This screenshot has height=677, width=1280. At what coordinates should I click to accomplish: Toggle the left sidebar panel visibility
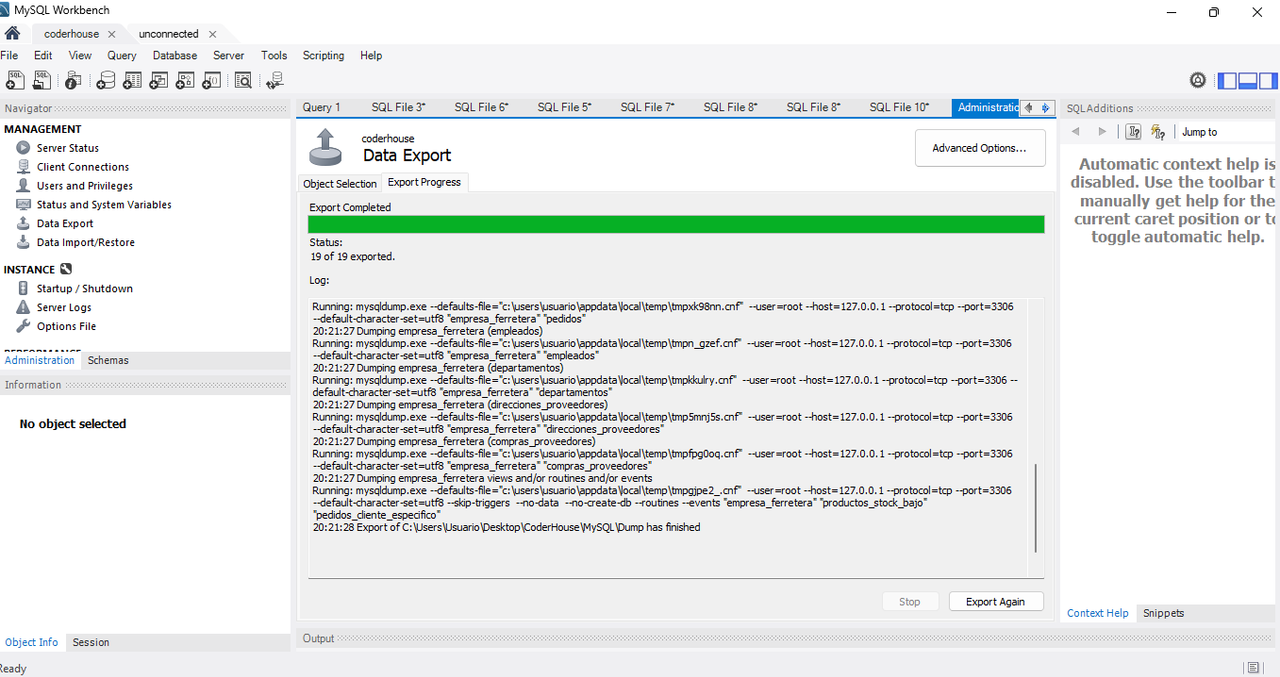[1227, 81]
